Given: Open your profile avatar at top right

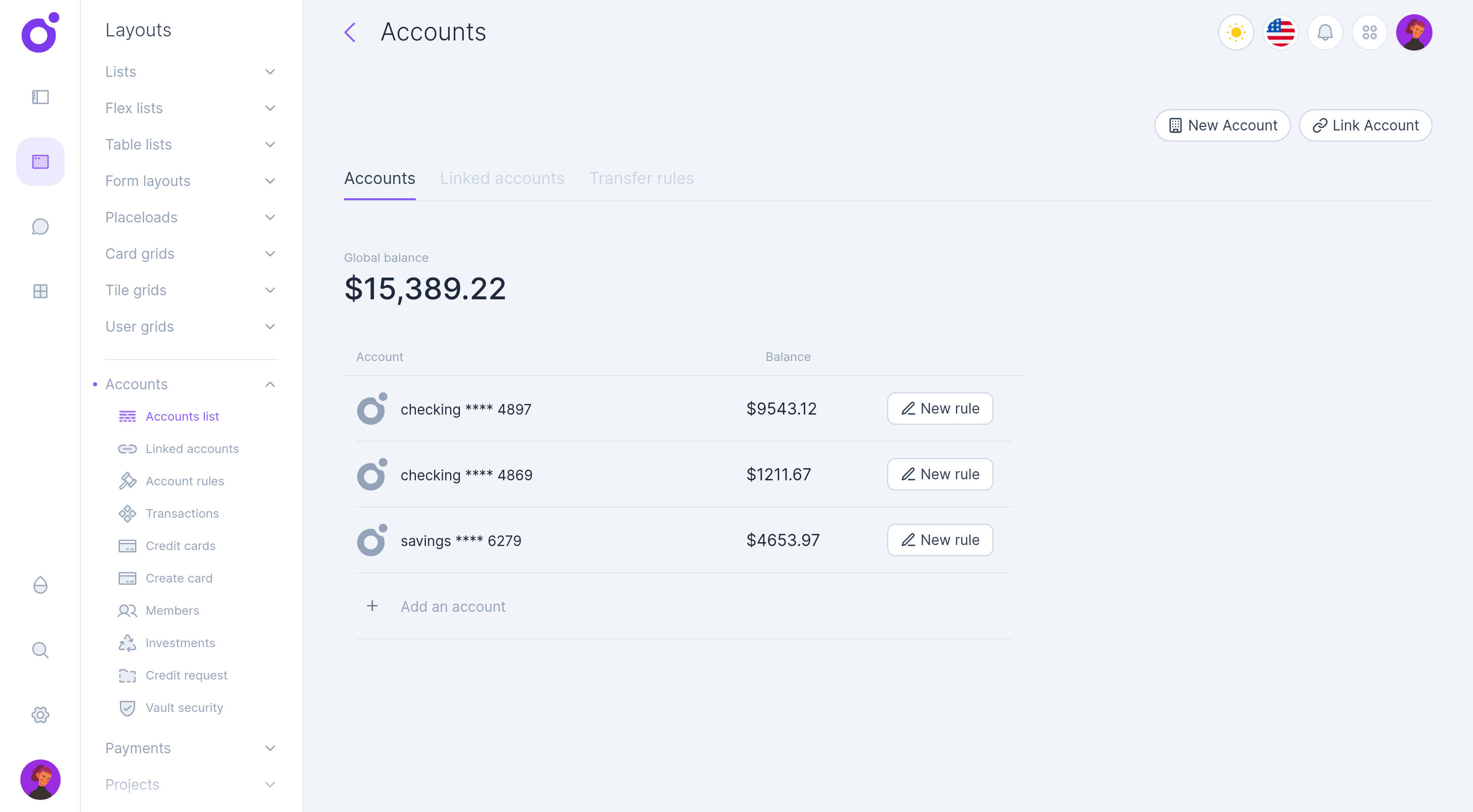Looking at the screenshot, I should (1415, 32).
